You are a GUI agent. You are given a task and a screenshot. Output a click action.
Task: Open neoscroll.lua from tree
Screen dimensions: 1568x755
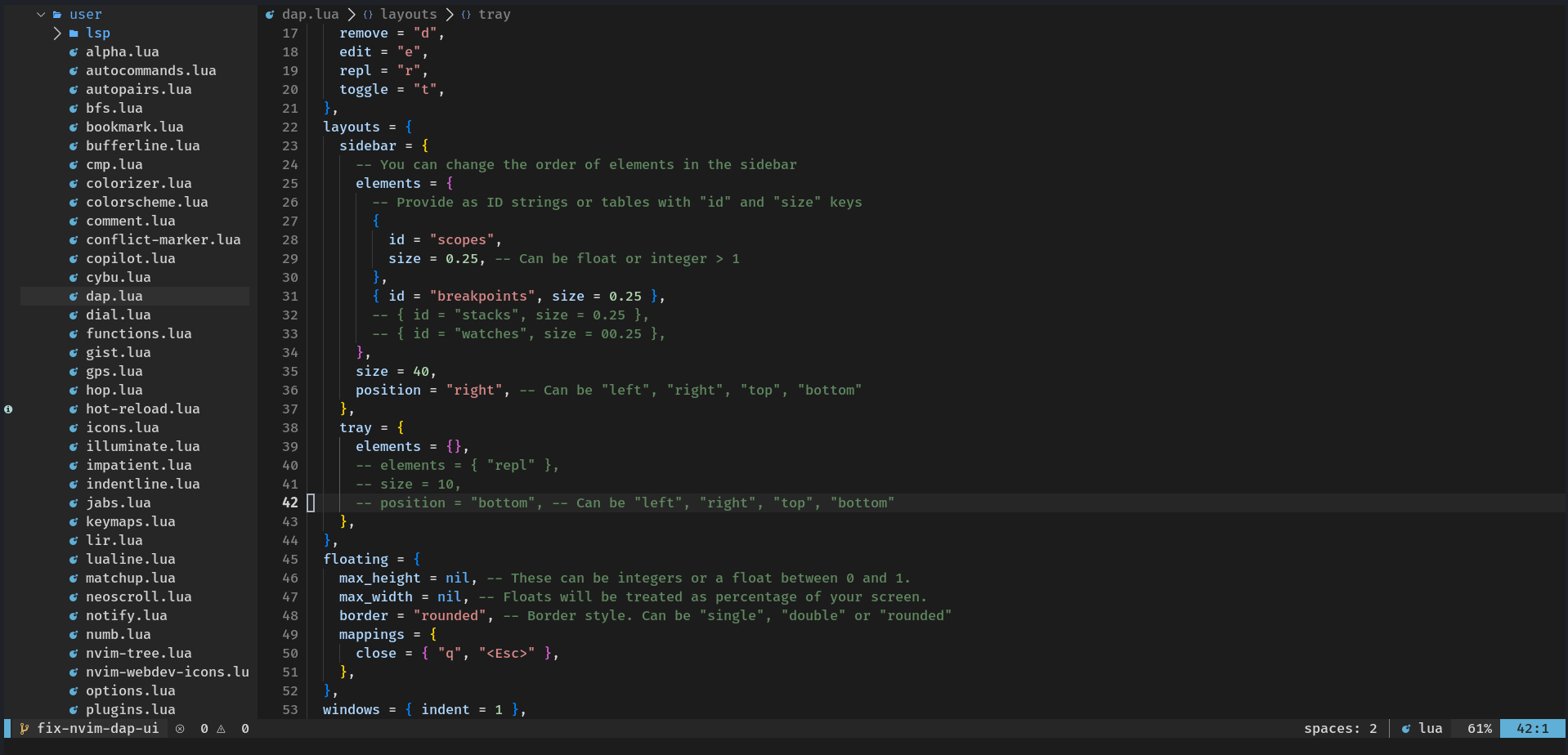pos(139,597)
